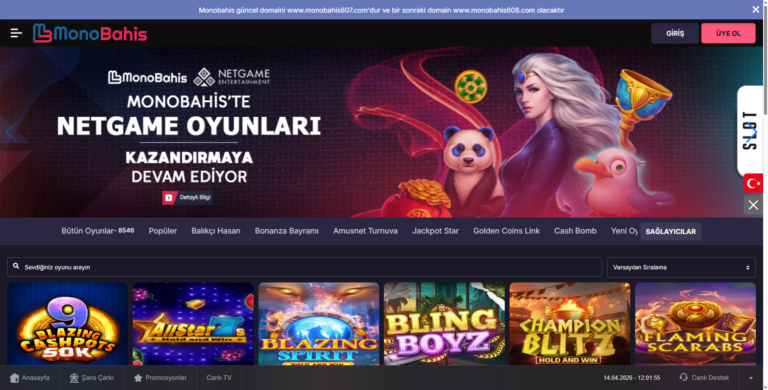Click the Canlı Destek headset icon

pyautogui.click(x=684, y=377)
